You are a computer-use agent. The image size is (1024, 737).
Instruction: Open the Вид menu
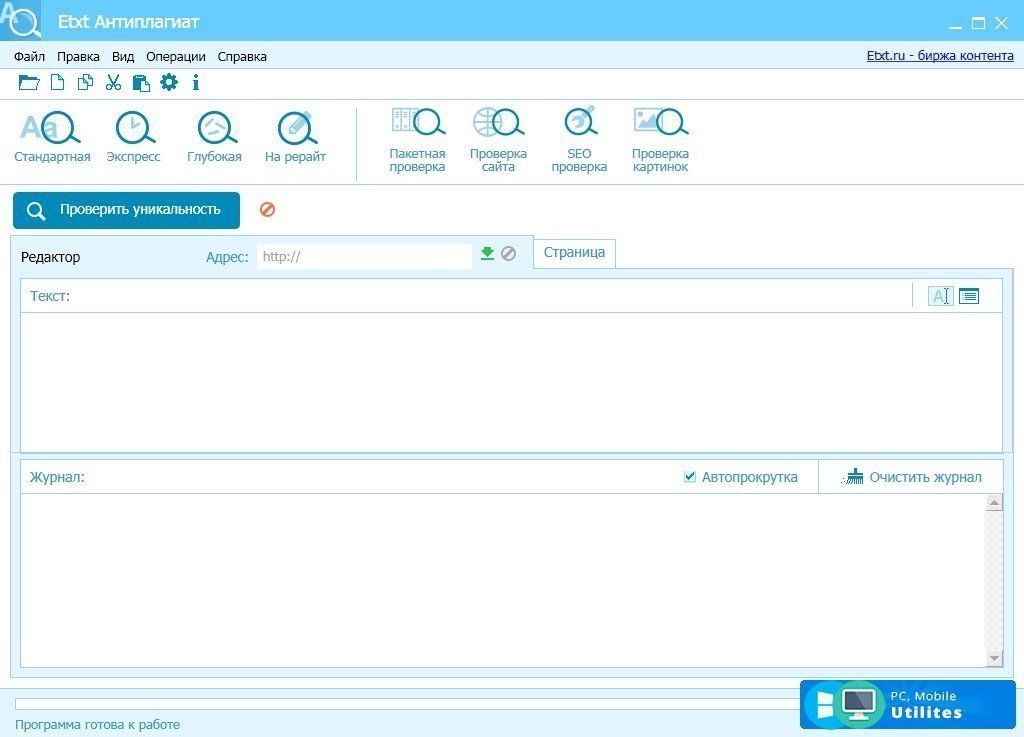123,57
